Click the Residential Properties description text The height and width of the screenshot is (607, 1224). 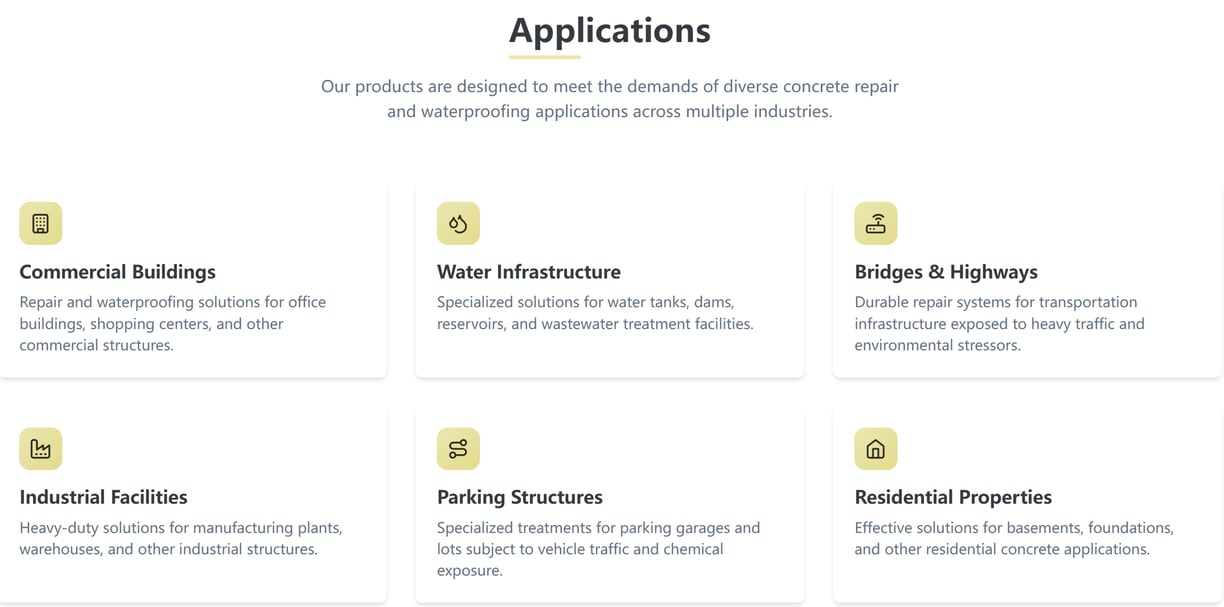tap(1014, 538)
